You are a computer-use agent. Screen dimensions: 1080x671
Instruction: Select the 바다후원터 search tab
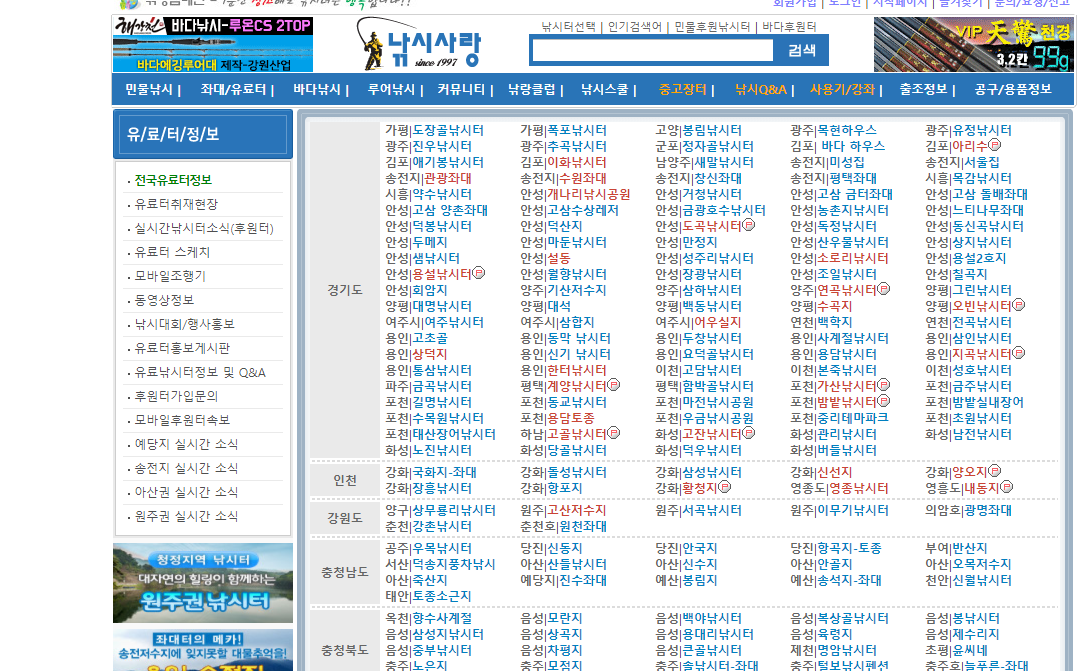pyautogui.click(x=789, y=27)
